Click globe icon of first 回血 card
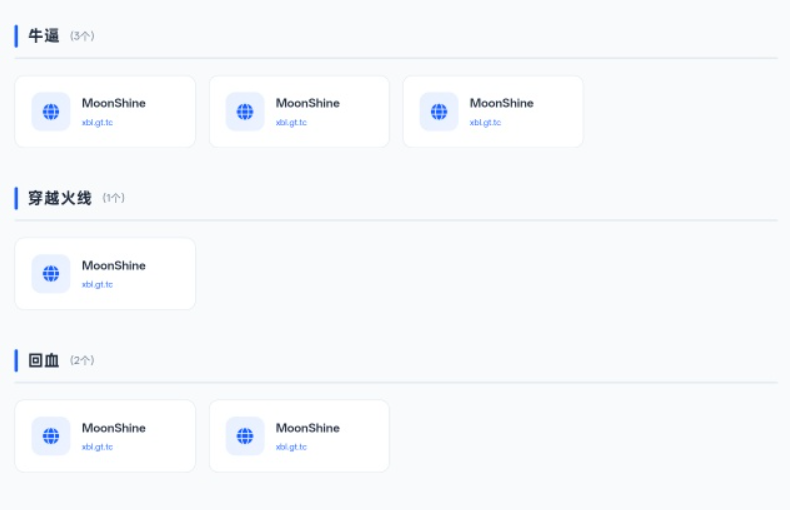 pyautogui.click(x=51, y=436)
